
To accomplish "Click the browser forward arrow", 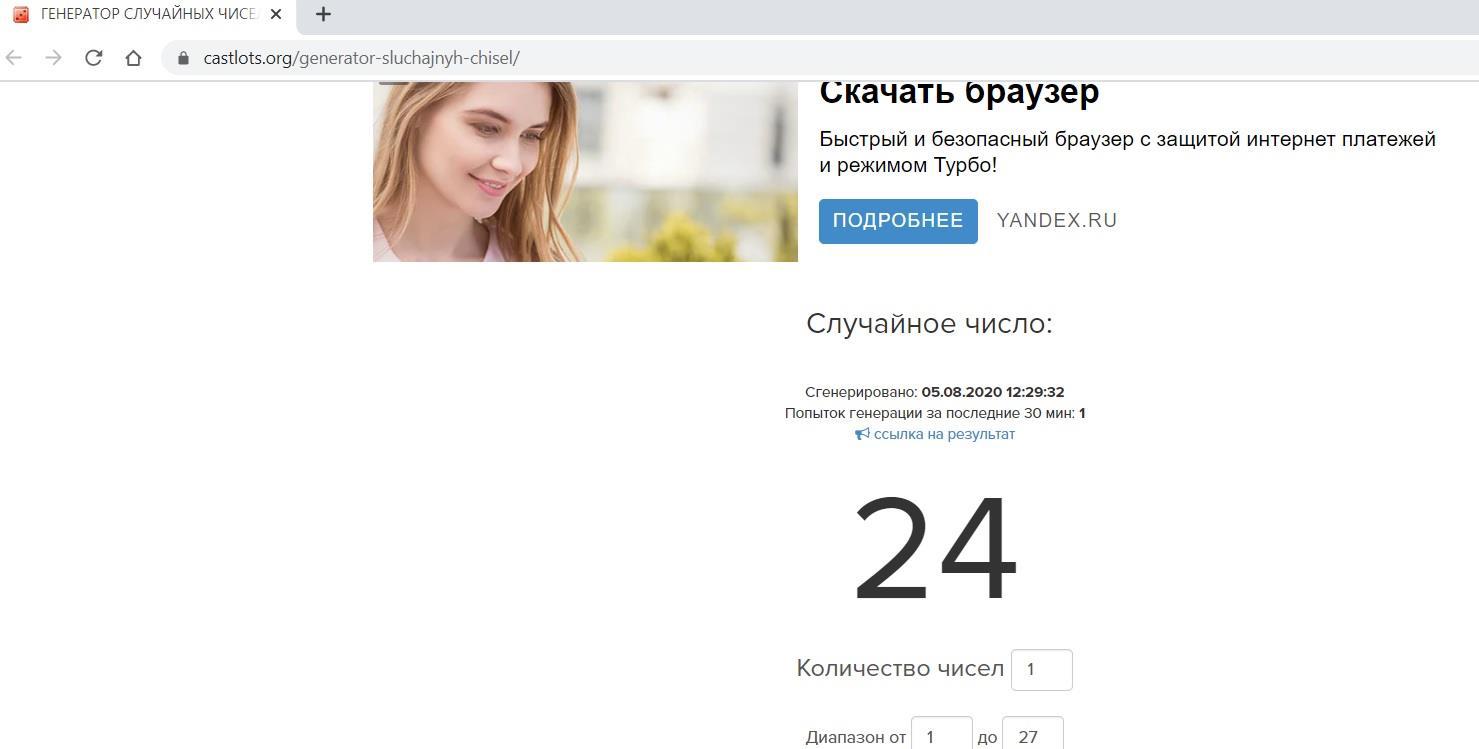I will pyautogui.click(x=53, y=58).
